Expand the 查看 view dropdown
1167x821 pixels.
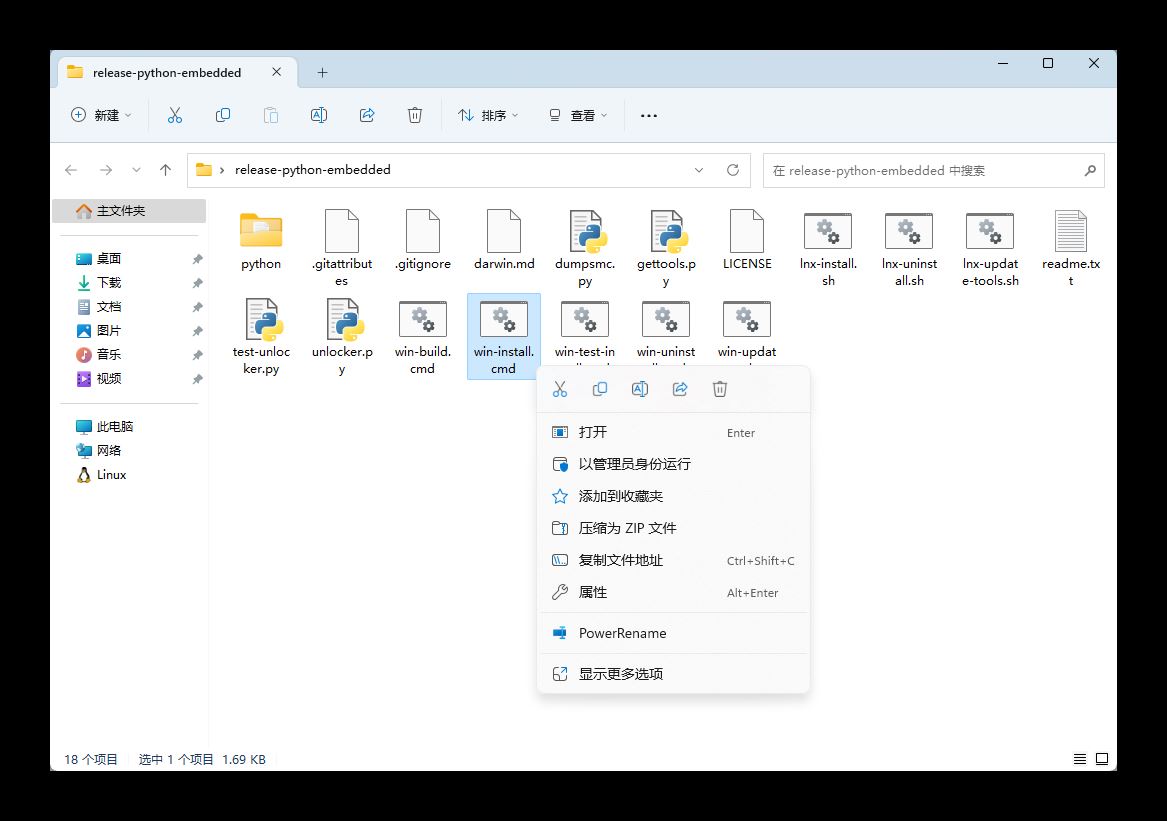(578, 115)
